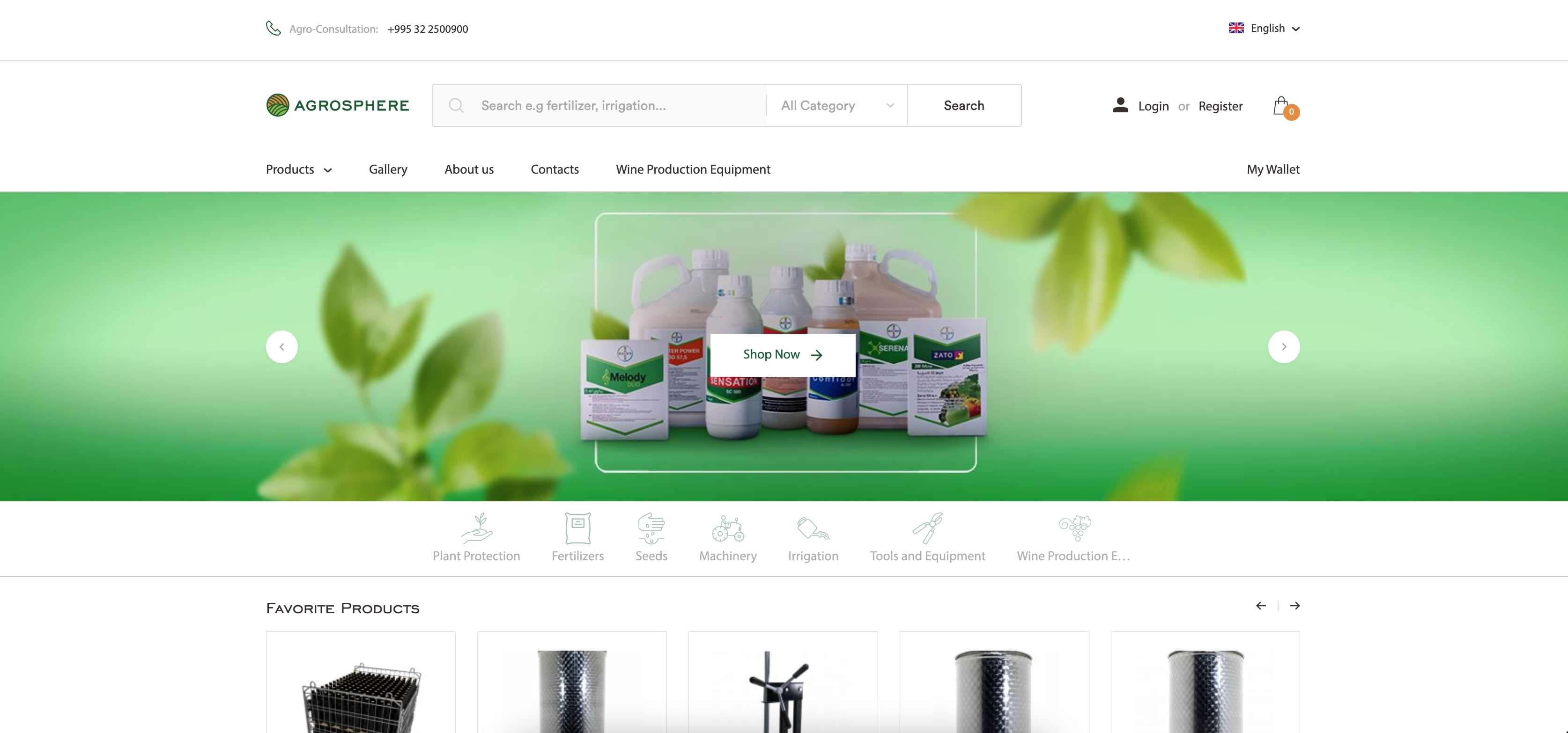Open the English language selector chevron
Screen dimensions: 1568x733
point(1295,29)
